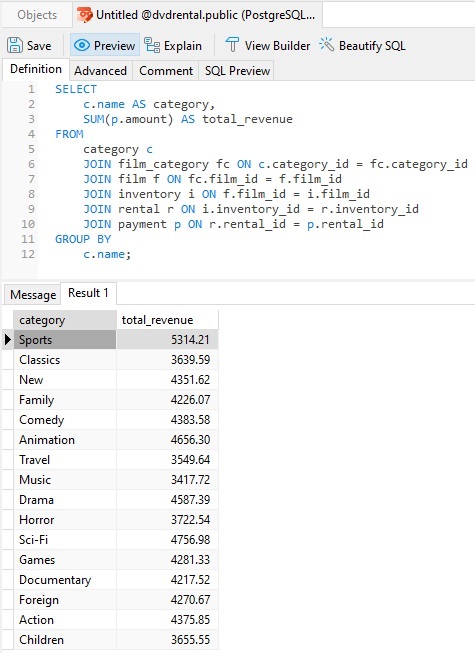The height and width of the screenshot is (653, 475).
Task: Click the Preview eye icon
Action: (x=82, y=45)
